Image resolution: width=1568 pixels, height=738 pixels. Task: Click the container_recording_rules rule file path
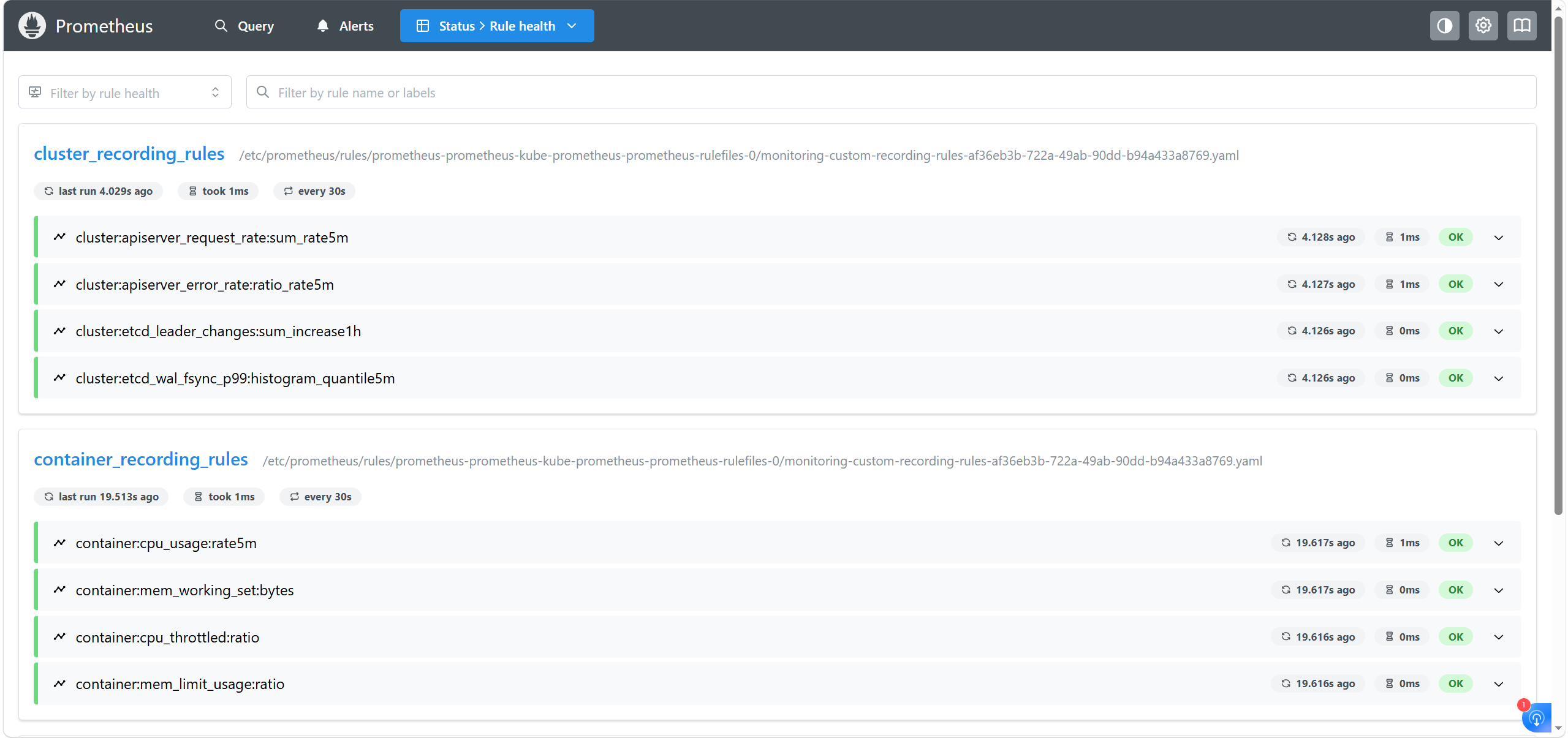click(762, 461)
